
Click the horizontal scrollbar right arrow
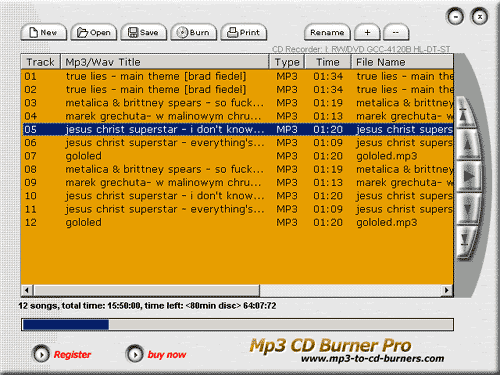[447, 290]
